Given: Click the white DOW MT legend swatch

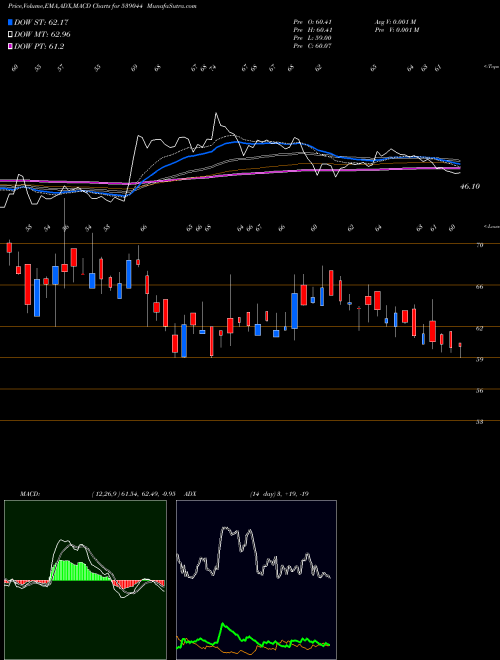Looking at the screenshot, I should 11,35.
